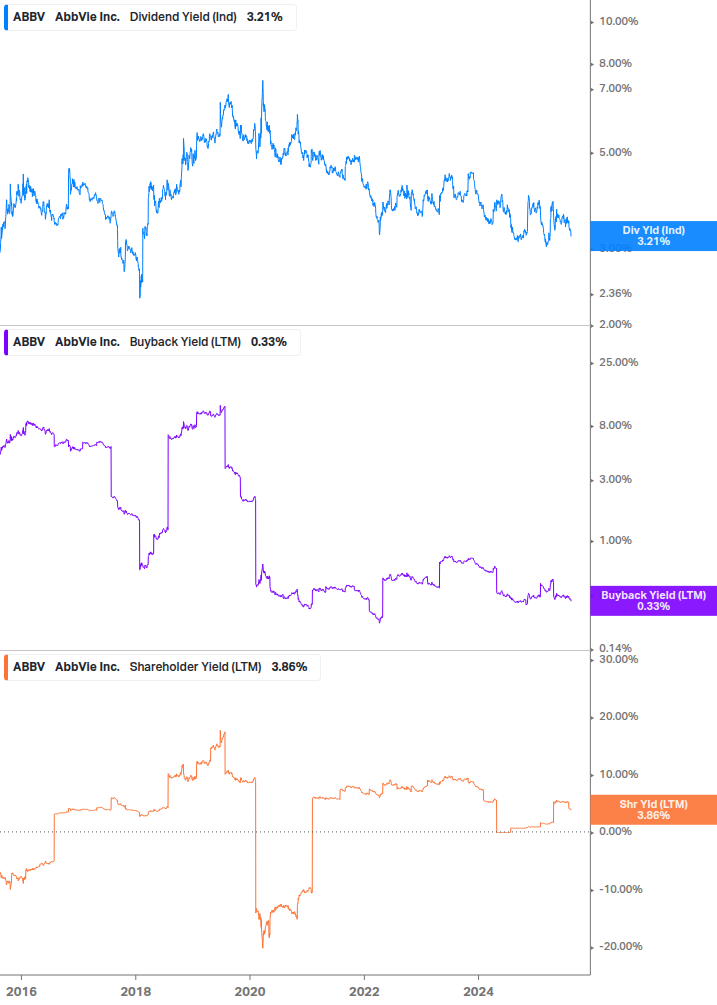
Task: Select the blue Div Yld (Ind) 3.21% value tag
Action: tap(654, 236)
